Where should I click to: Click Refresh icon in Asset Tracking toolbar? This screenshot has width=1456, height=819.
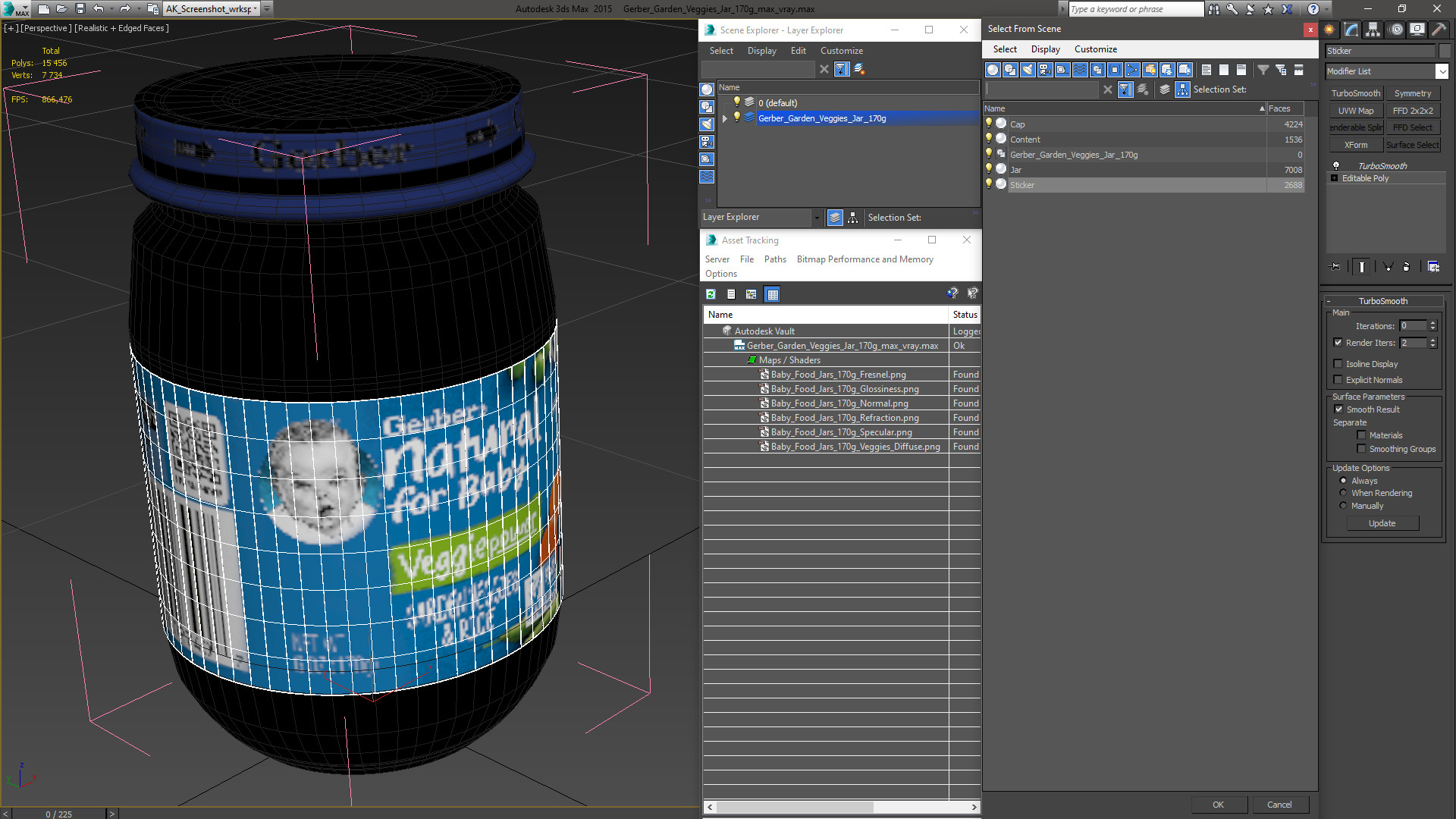(711, 294)
